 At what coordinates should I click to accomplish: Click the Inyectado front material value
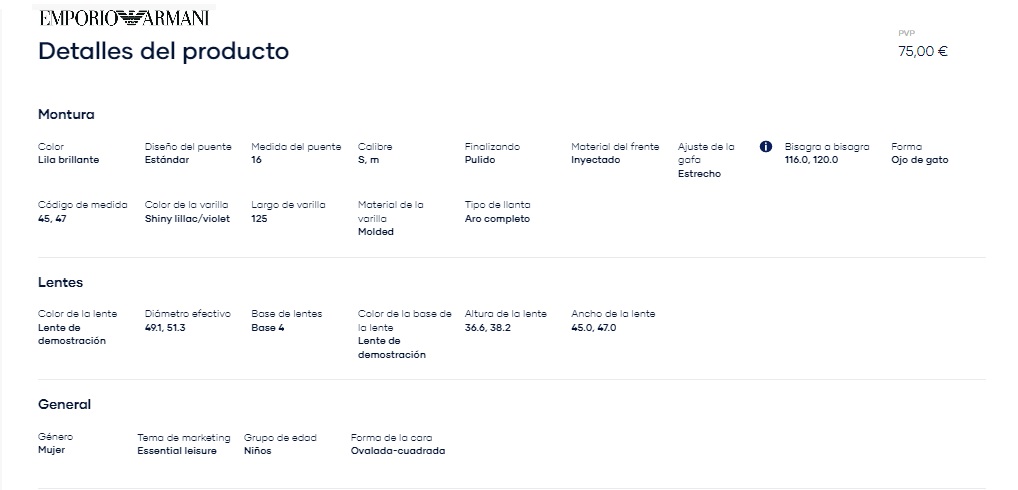point(595,160)
